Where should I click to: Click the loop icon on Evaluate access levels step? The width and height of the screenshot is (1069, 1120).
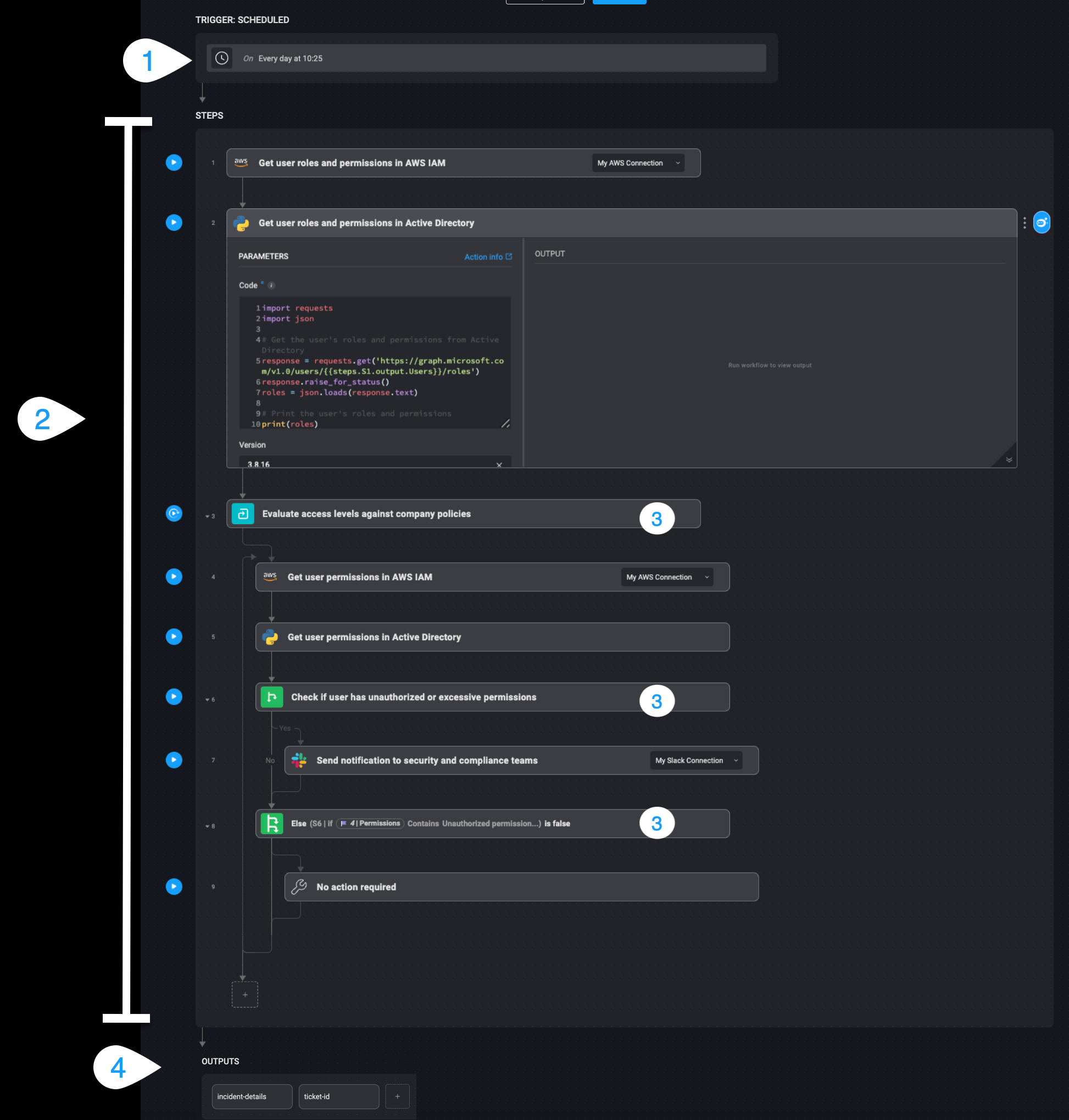(x=243, y=513)
